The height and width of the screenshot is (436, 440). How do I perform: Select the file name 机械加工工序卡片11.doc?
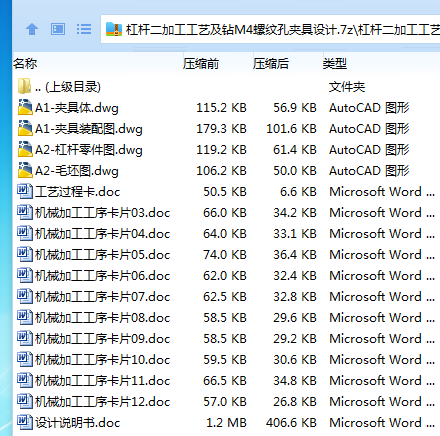(103, 381)
